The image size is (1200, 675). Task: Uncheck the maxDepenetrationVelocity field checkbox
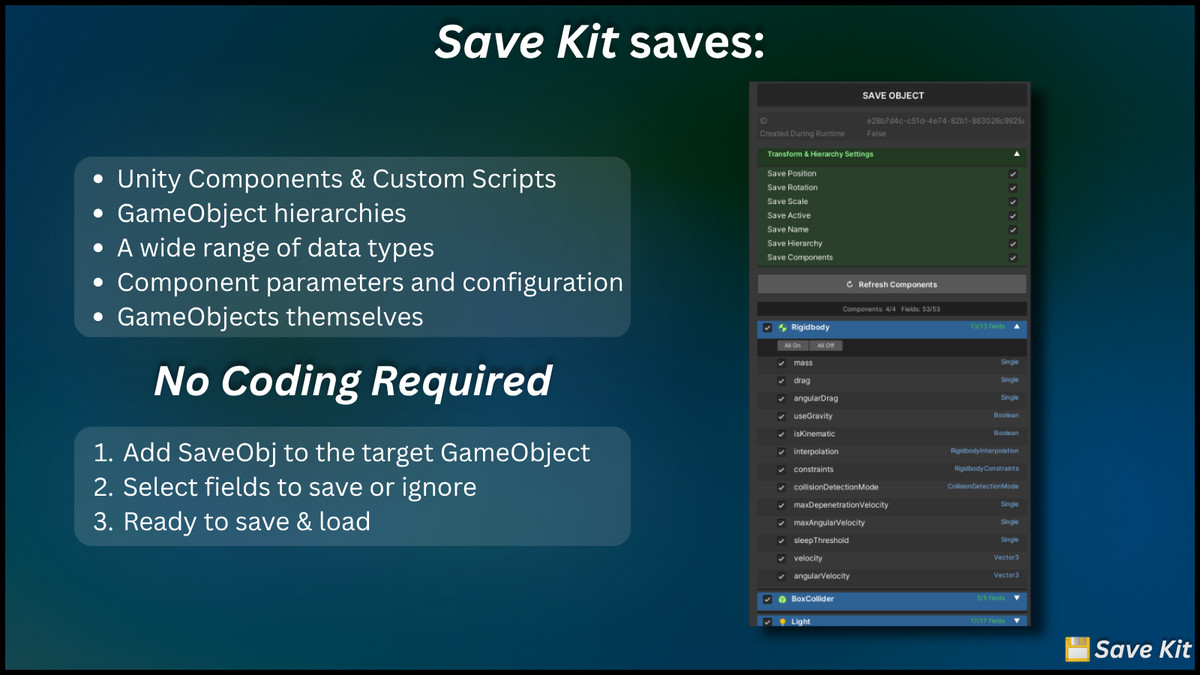coord(781,505)
